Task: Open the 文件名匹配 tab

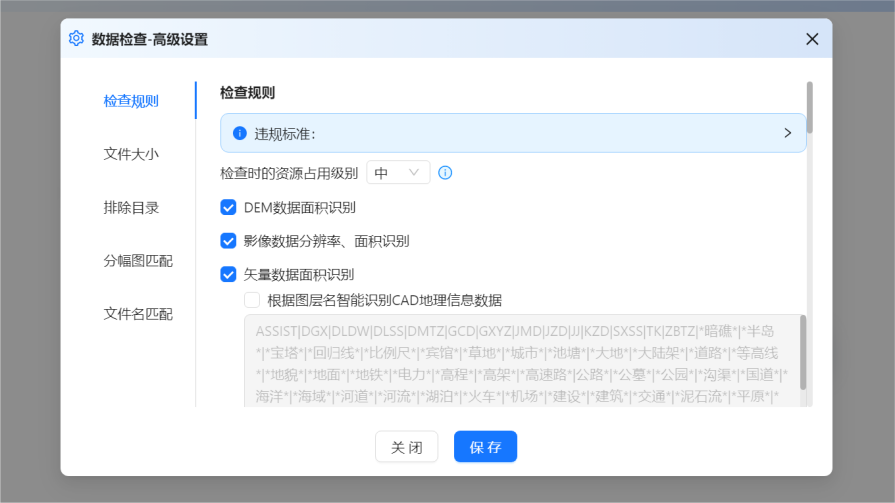Action: click(138, 314)
